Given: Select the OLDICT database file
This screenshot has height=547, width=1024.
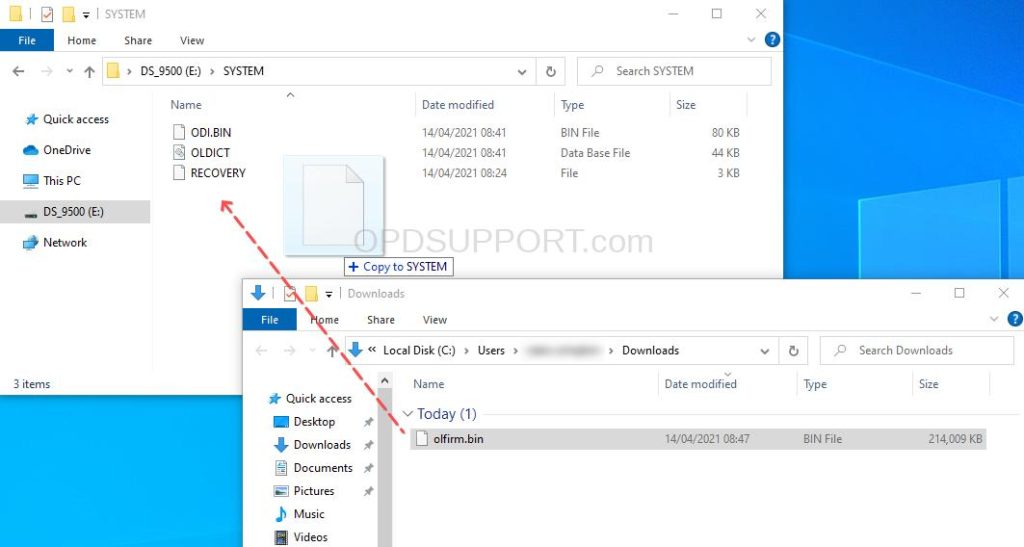Looking at the screenshot, I should pyautogui.click(x=210, y=153).
